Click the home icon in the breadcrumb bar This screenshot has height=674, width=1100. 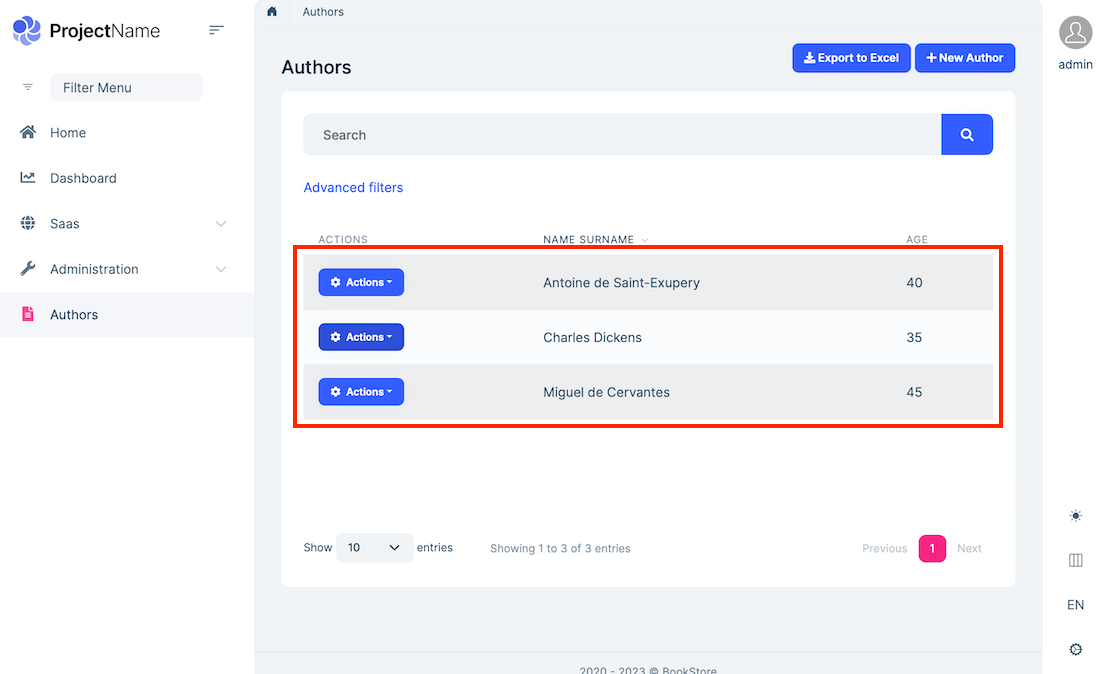pos(271,12)
